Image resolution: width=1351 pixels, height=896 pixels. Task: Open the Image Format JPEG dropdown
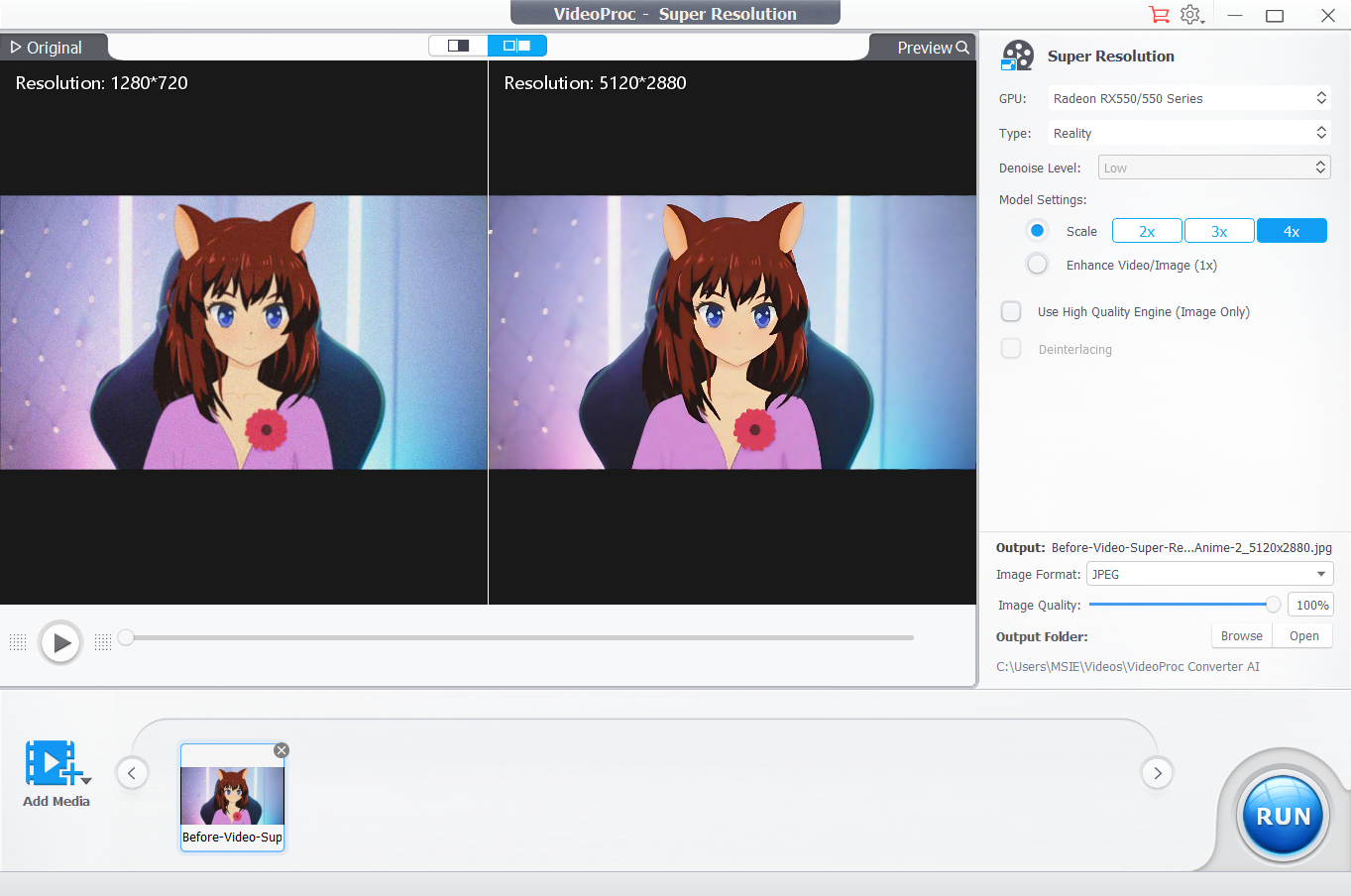point(1209,574)
